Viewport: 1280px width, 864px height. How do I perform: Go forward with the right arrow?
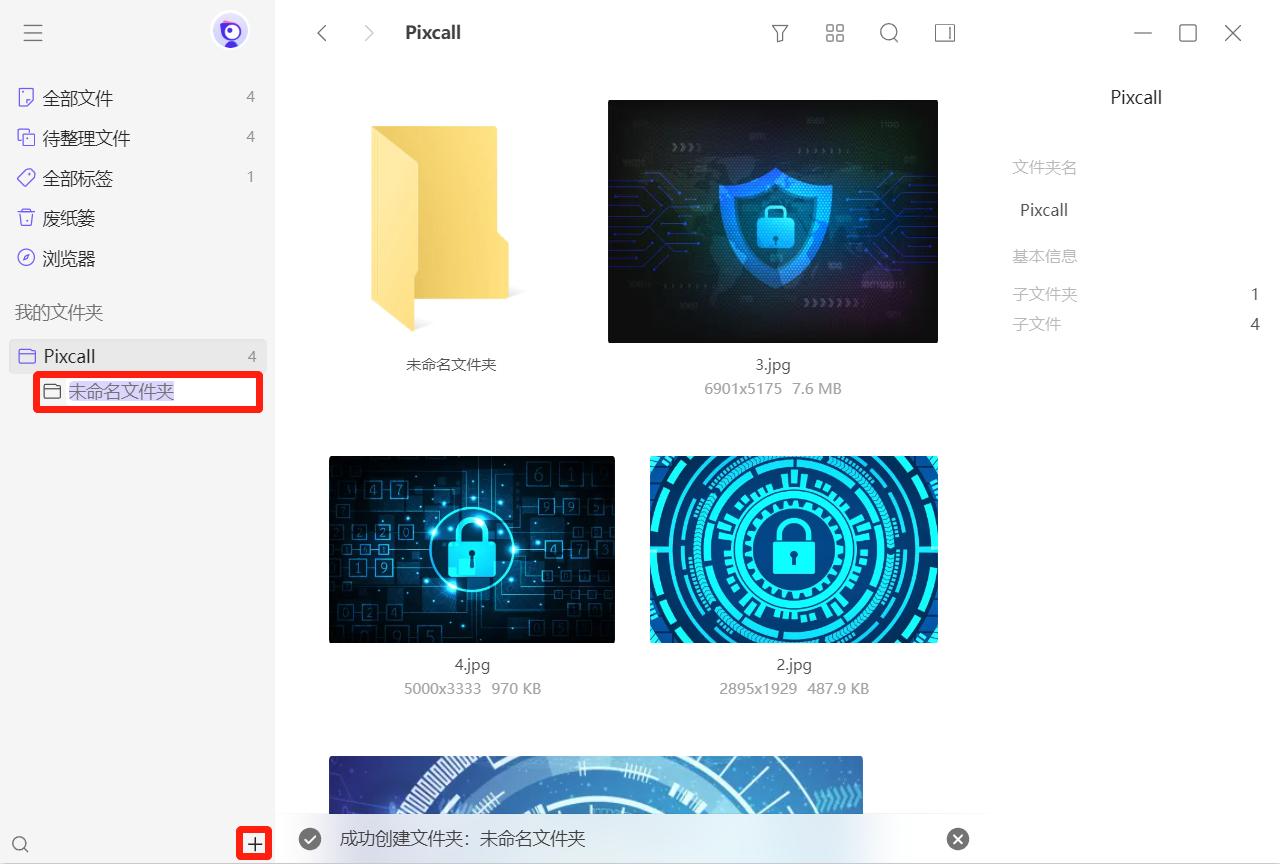click(x=369, y=33)
